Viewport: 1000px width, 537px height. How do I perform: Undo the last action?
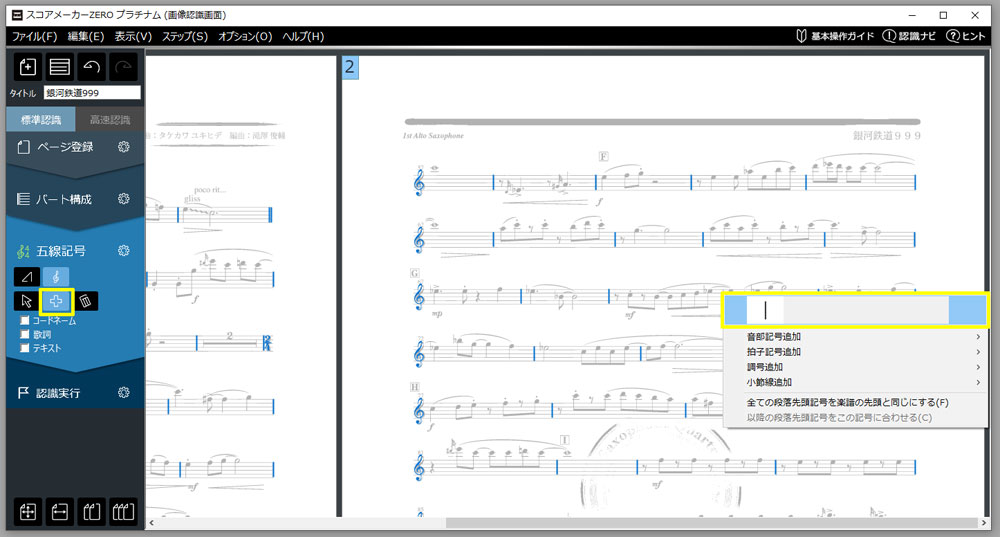pyautogui.click(x=92, y=66)
